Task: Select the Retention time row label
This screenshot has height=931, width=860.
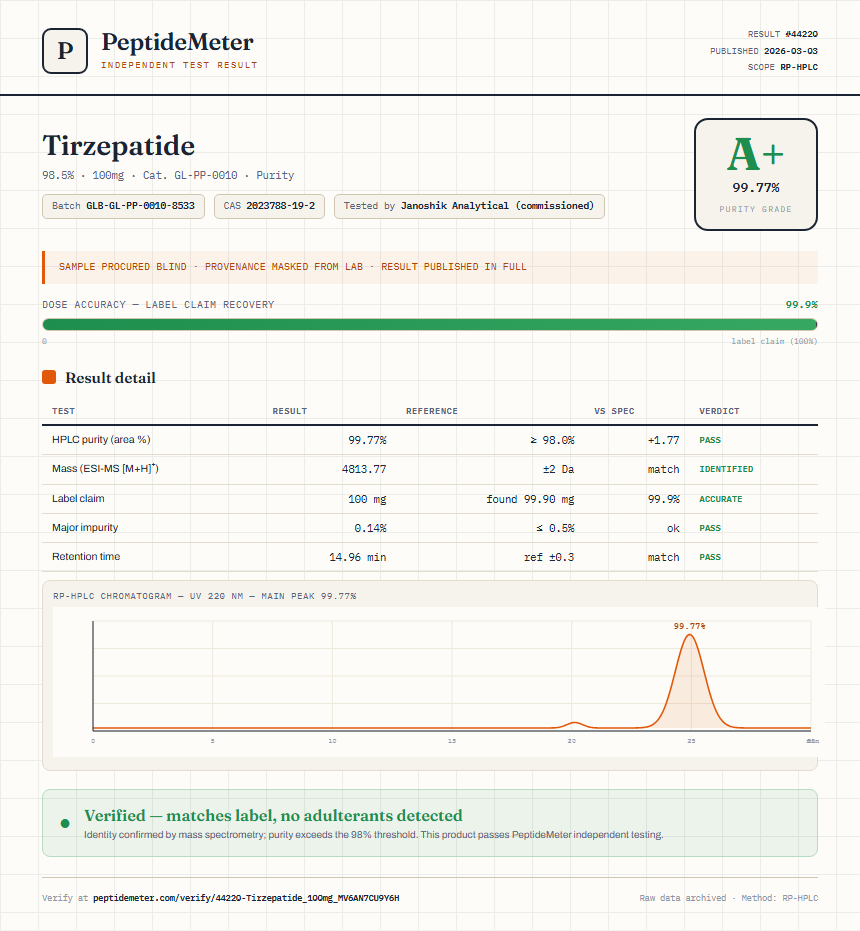Action: tap(86, 556)
